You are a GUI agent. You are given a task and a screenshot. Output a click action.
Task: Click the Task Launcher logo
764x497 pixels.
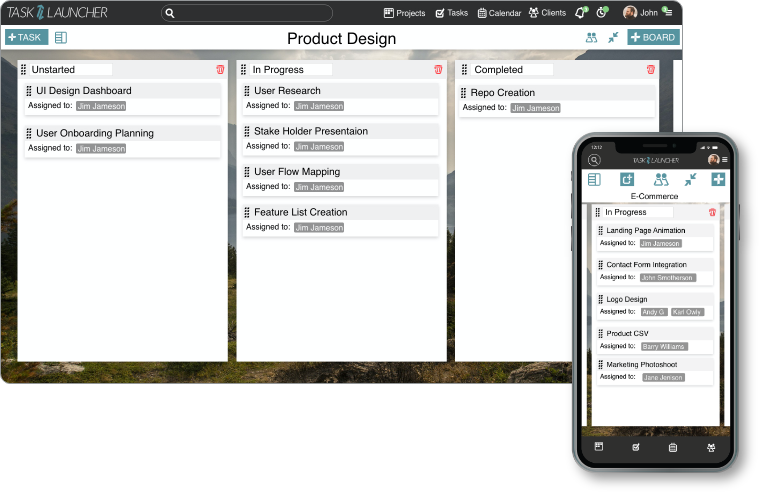pos(57,13)
